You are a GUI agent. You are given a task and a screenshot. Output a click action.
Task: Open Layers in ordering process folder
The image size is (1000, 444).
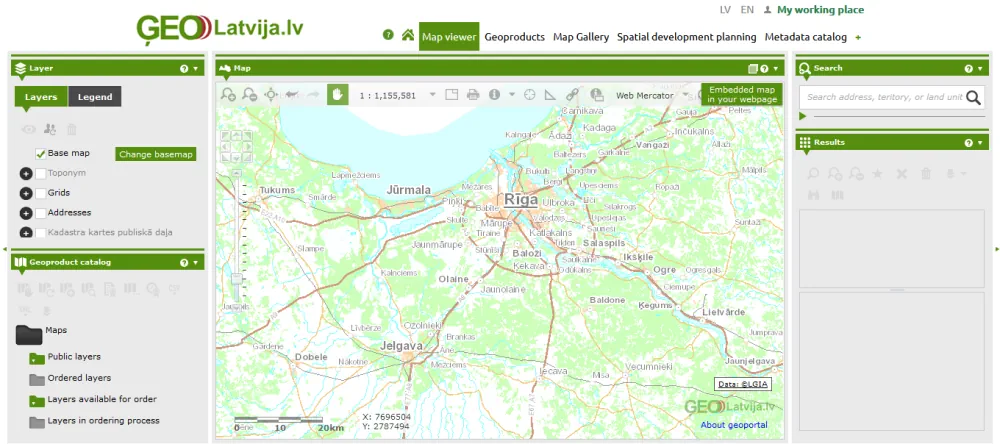click(x=36, y=422)
